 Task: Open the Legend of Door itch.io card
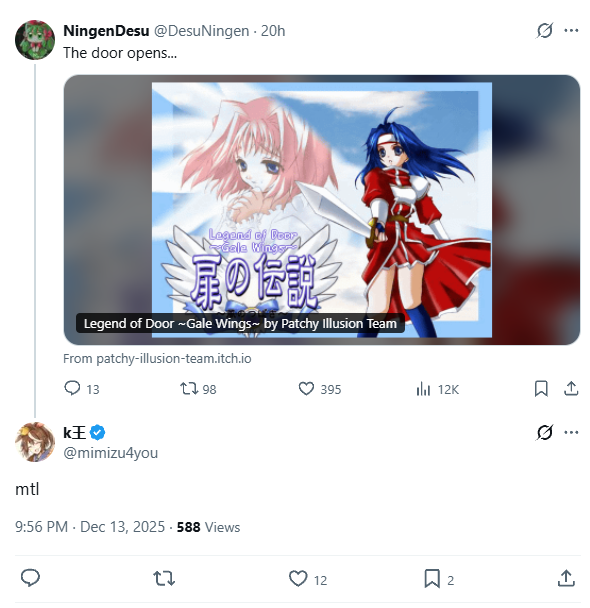point(321,210)
